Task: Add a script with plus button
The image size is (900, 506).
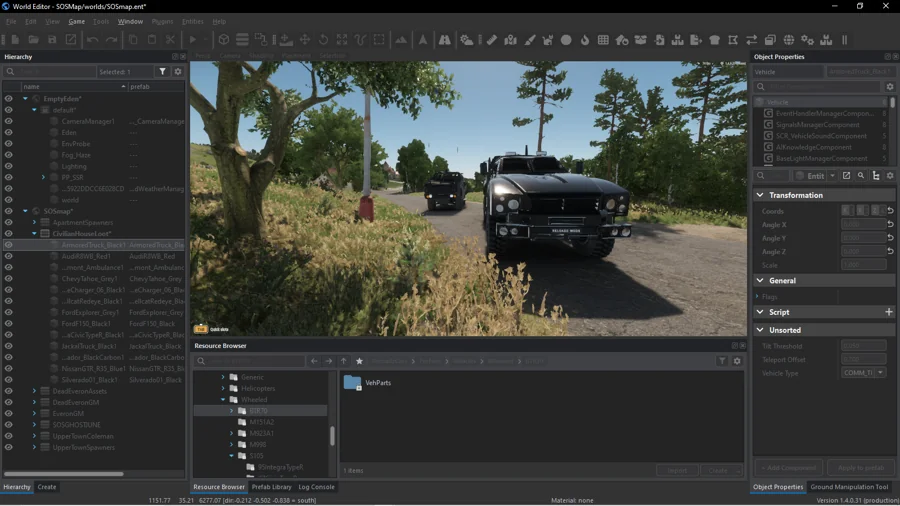Action: [889, 312]
